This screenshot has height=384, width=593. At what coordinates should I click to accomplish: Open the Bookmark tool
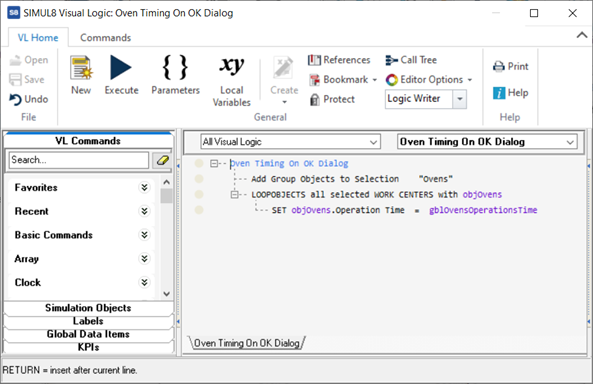pos(339,80)
